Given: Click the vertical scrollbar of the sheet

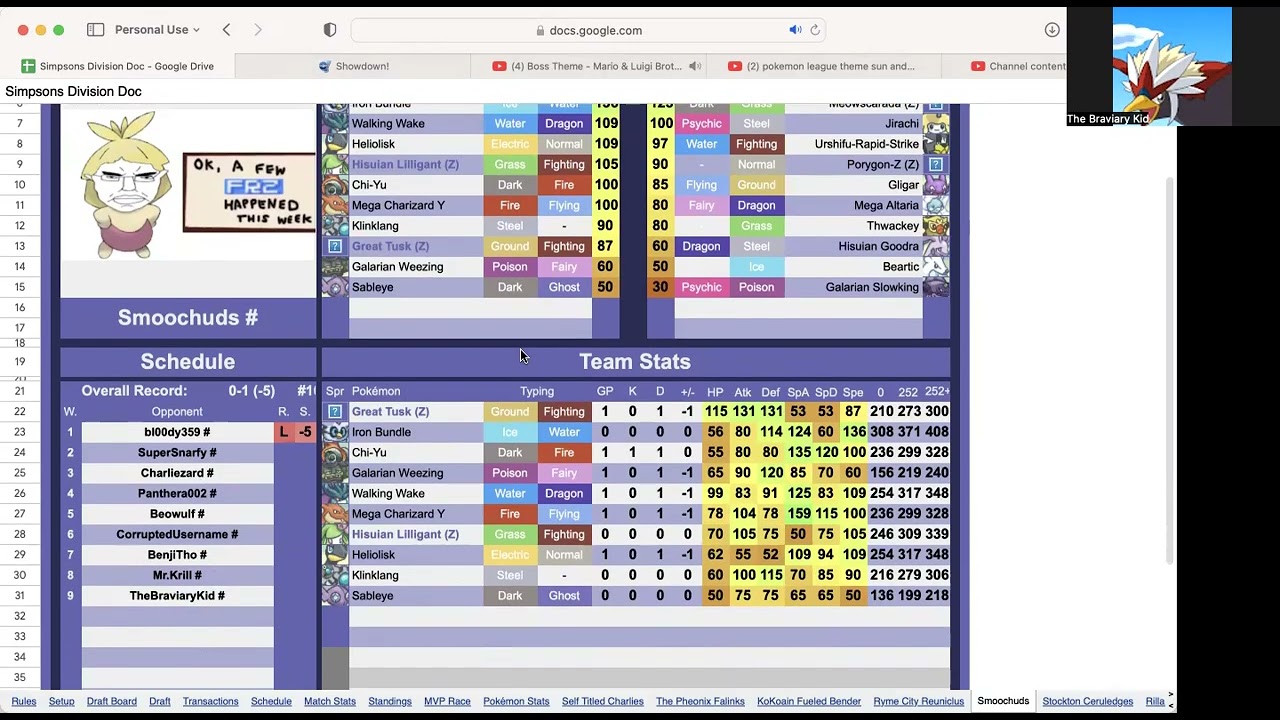Looking at the screenshot, I should [1170, 370].
